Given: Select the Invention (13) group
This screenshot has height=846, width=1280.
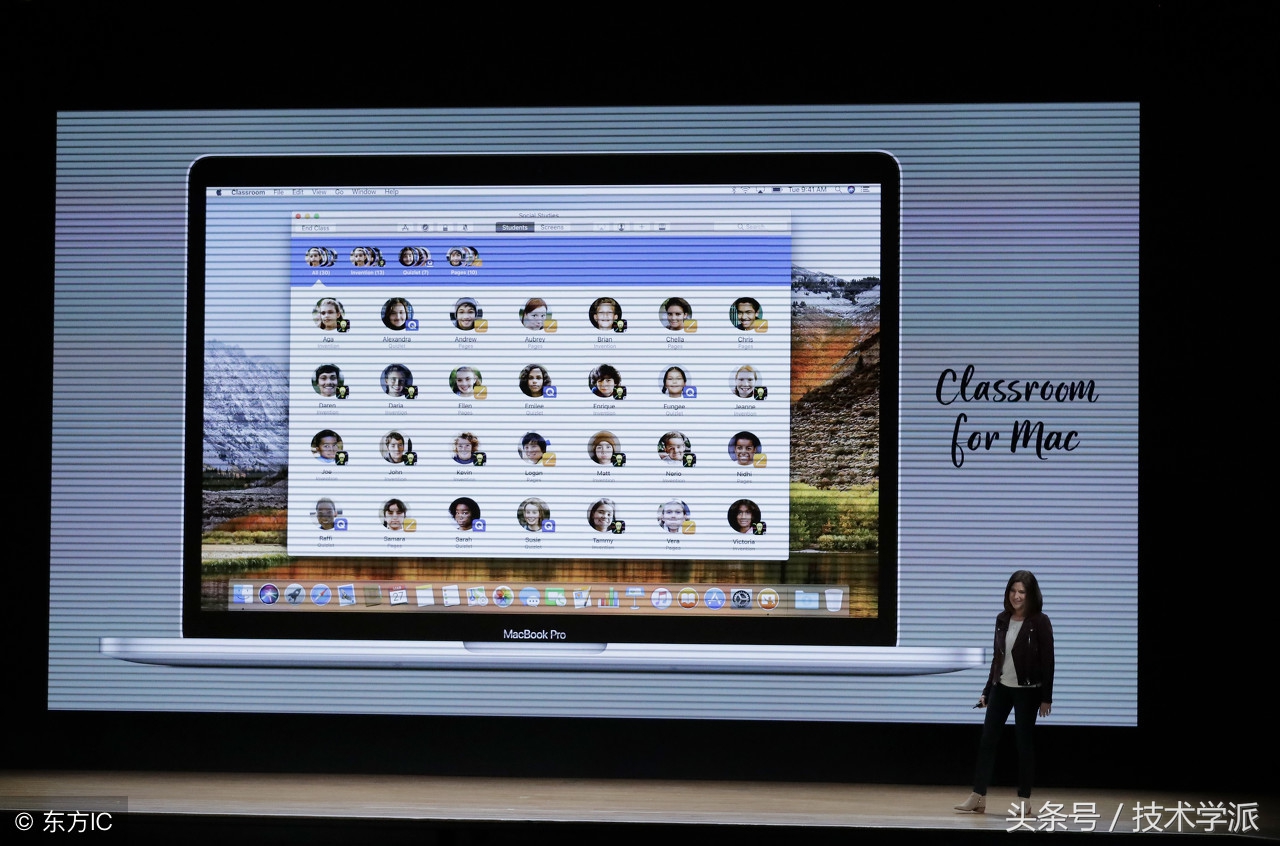Looking at the screenshot, I should coord(367,261).
